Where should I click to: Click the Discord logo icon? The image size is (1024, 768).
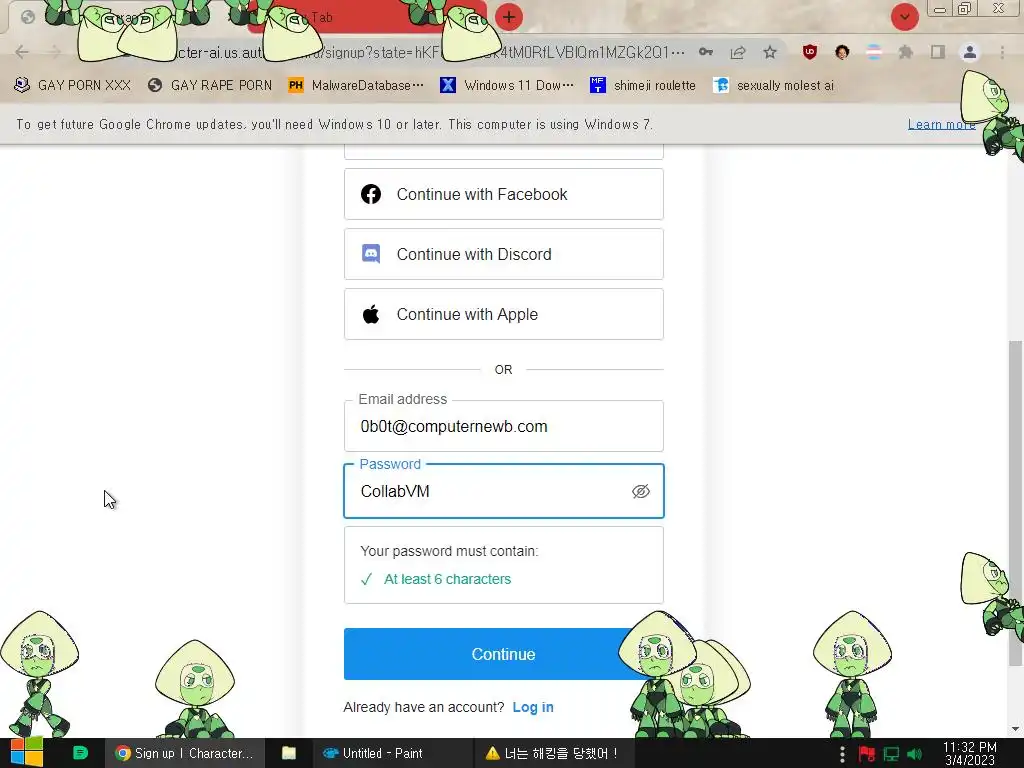[x=371, y=253]
